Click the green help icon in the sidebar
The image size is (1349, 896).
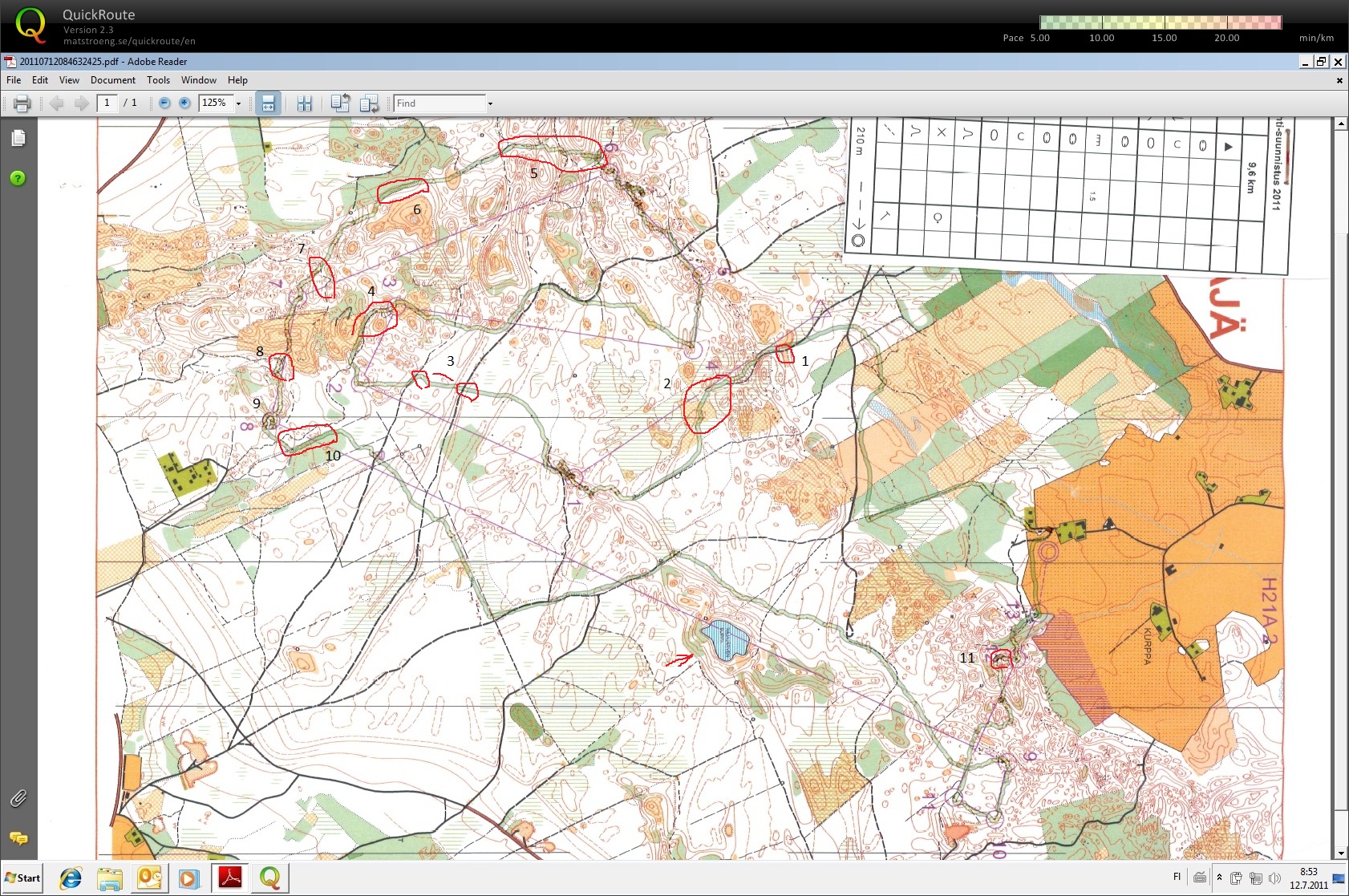18,178
